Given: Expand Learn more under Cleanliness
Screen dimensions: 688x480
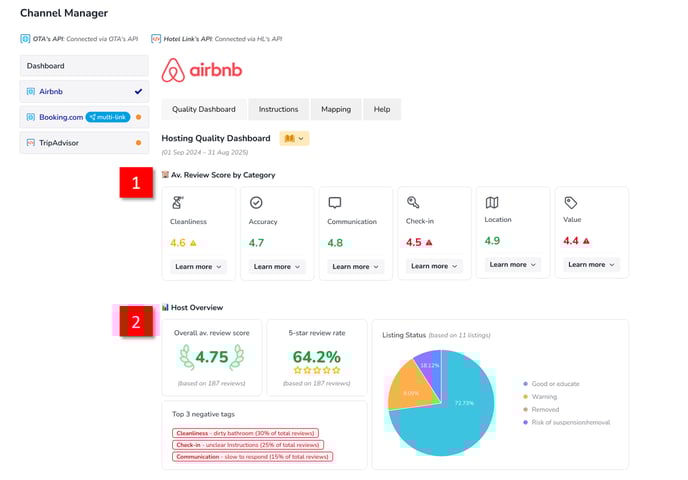Looking at the screenshot, I should coord(198,267).
